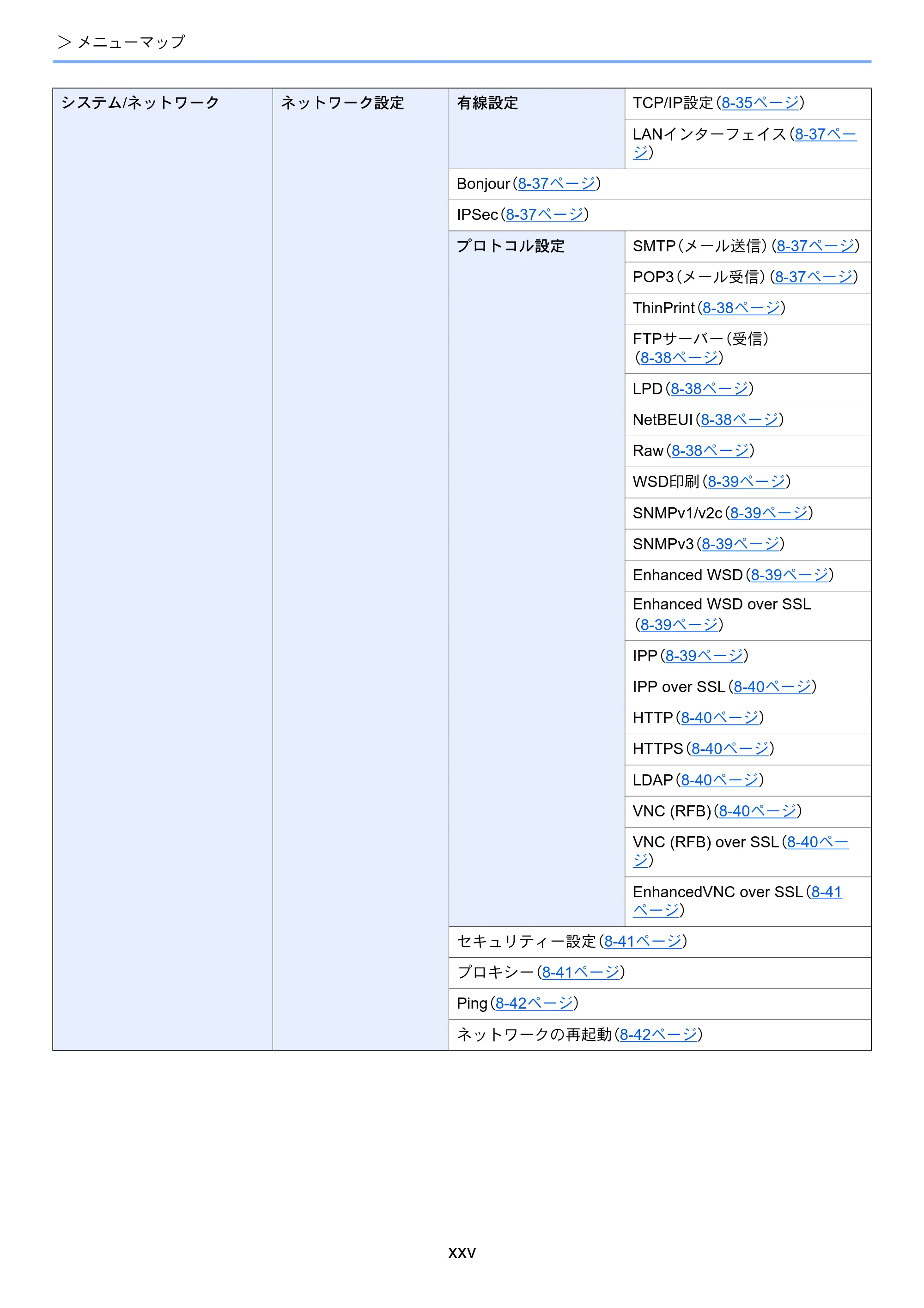924x1308 pixels.
Task: Open the NetBEUI page link
Action: point(739,420)
